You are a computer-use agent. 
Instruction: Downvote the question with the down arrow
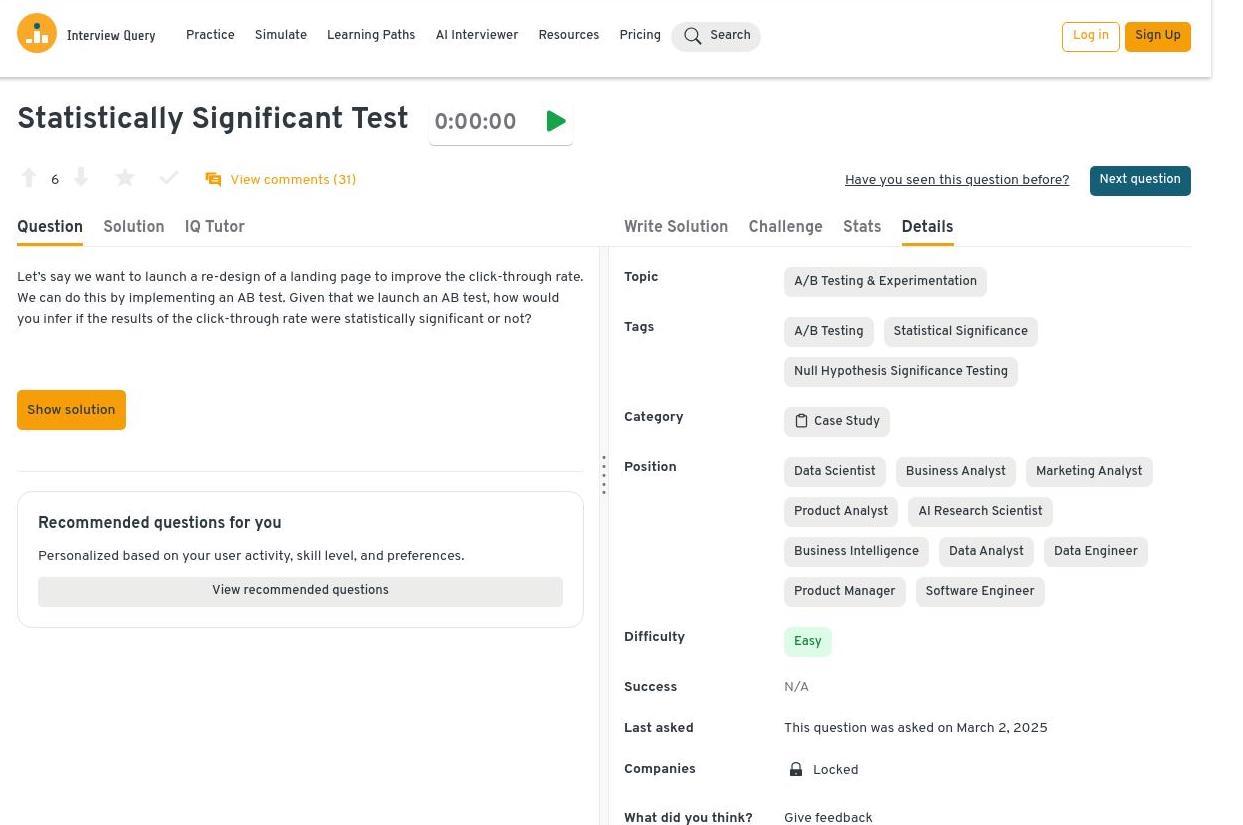pos(81,178)
